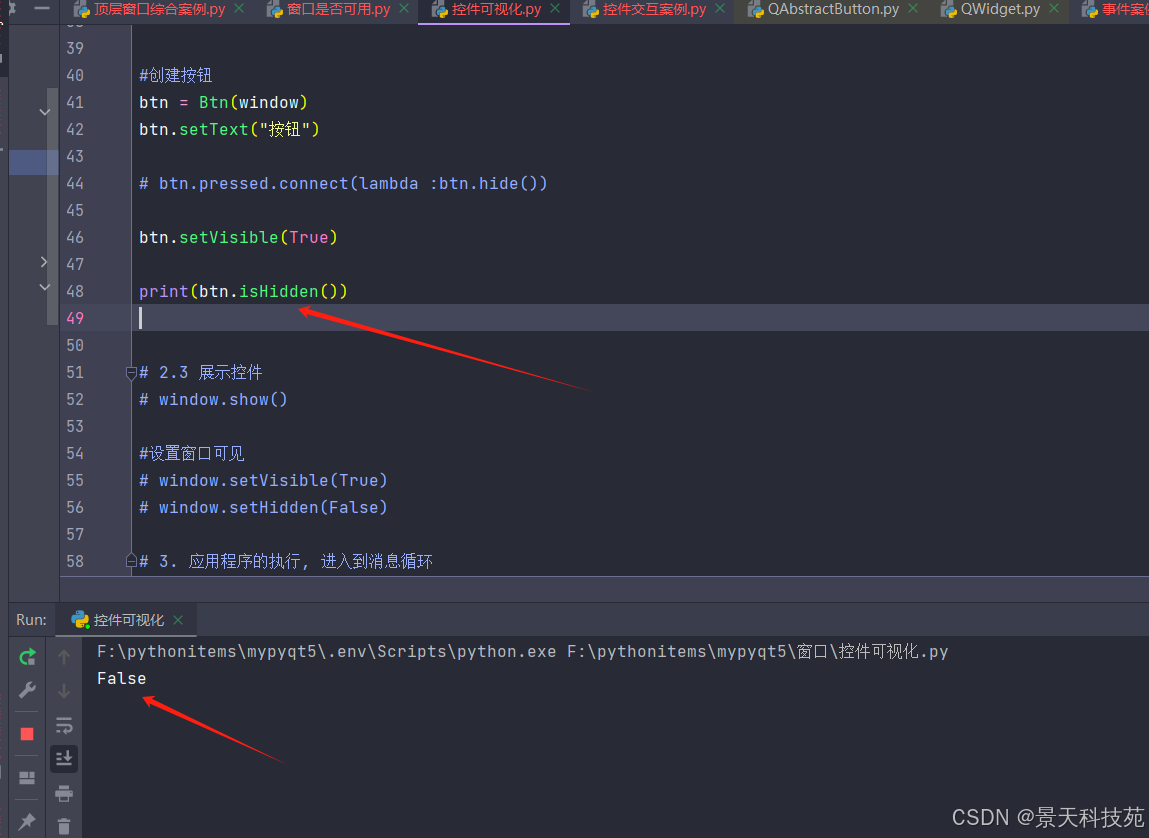Collapse the left-panel chevron beside line 41
1149x838 pixels.
pyautogui.click(x=45, y=112)
